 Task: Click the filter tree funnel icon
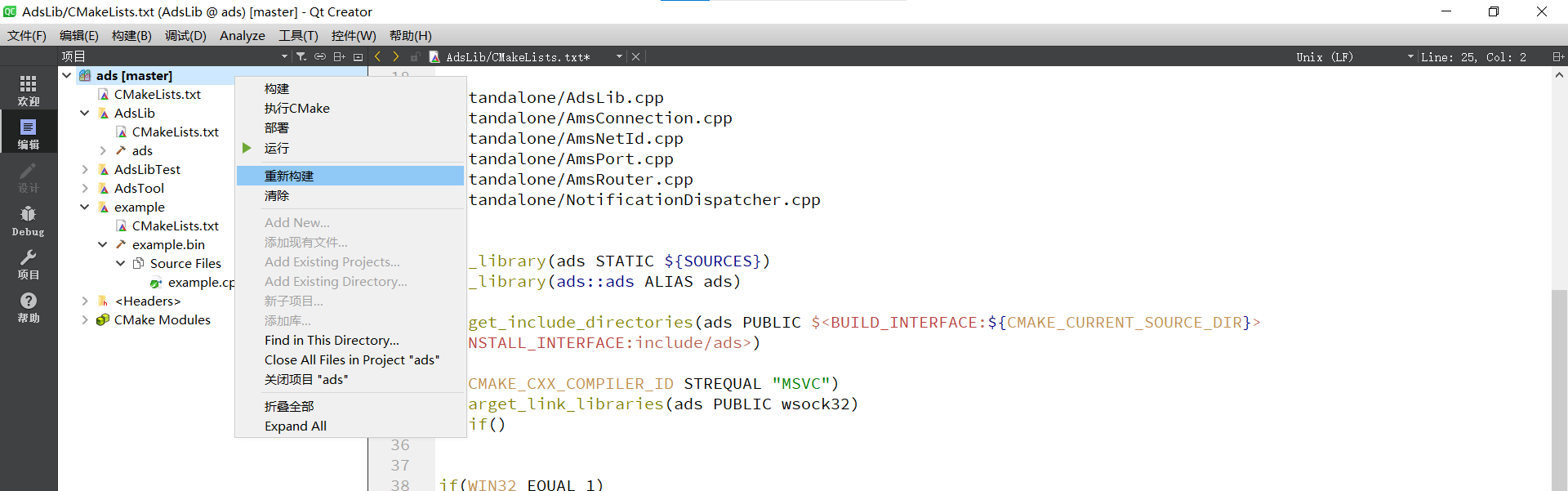[x=301, y=56]
